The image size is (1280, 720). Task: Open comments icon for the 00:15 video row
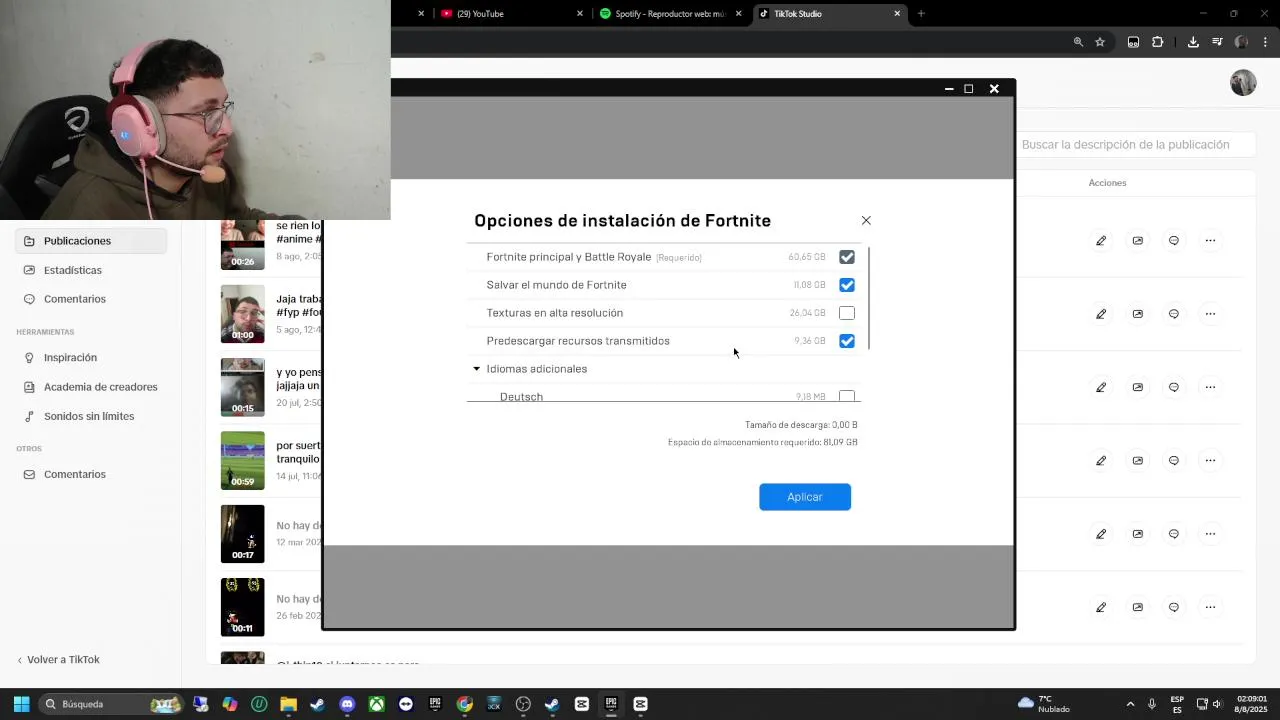click(1174, 387)
